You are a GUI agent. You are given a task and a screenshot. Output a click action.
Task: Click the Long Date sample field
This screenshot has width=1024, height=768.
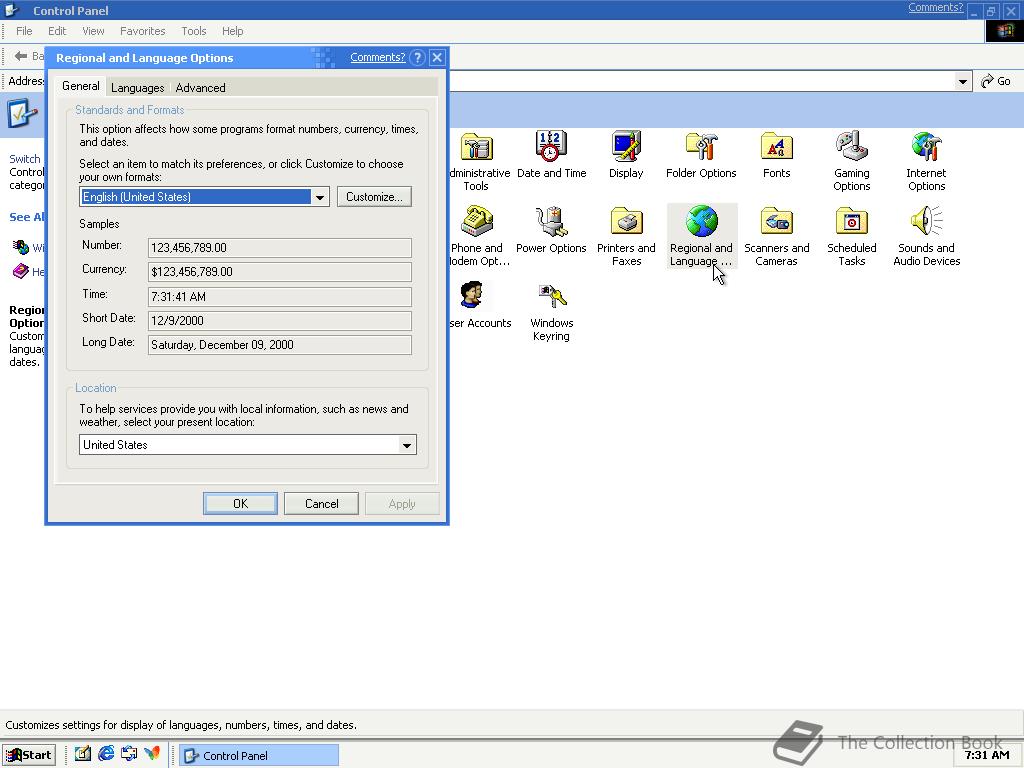pos(280,345)
